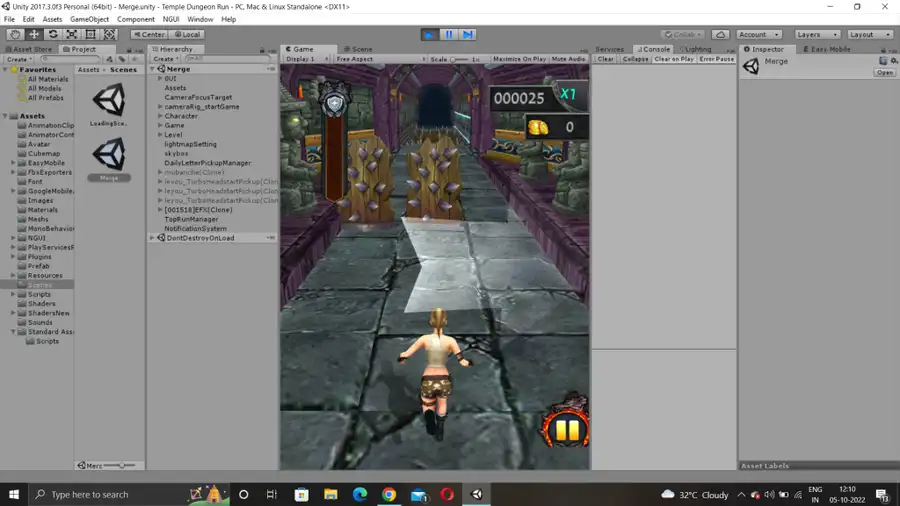Switch to the Lighting tab
The image size is (900, 506).
[696, 49]
